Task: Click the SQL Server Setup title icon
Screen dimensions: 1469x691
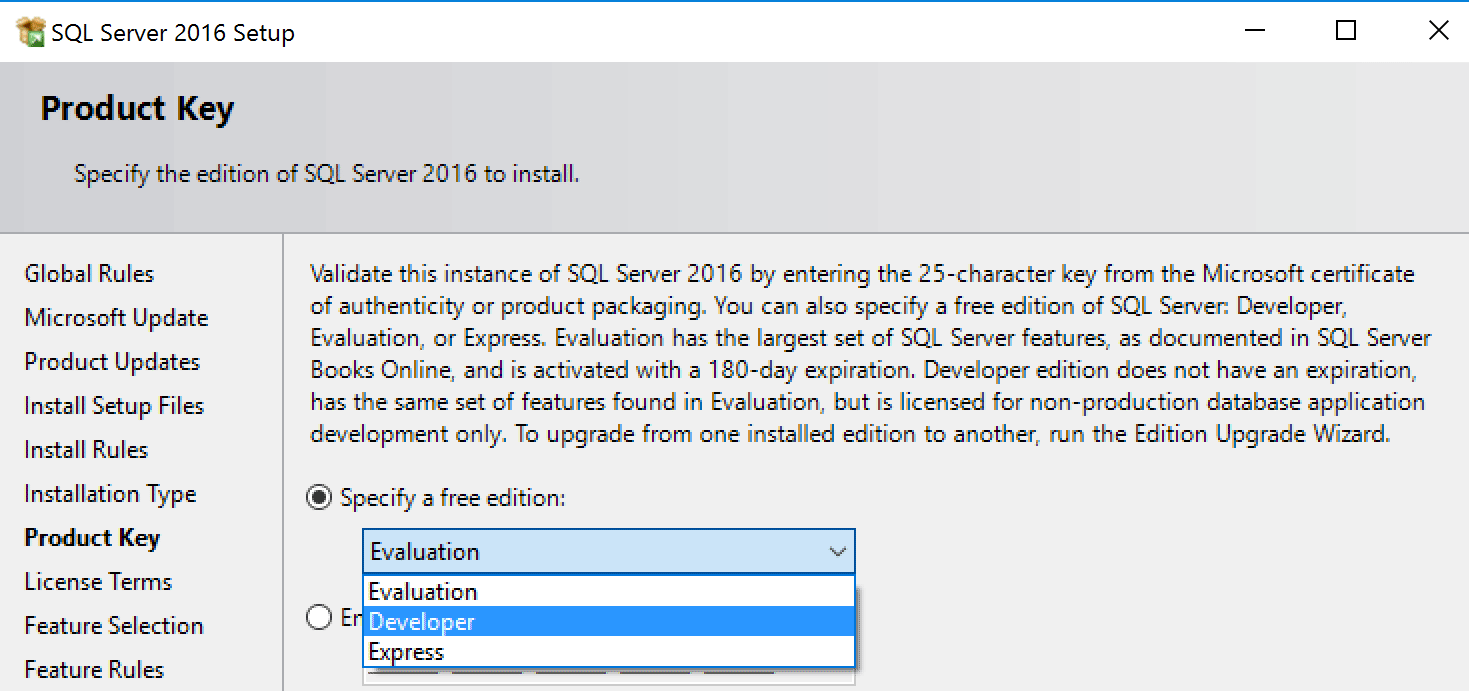Action: 31,32
